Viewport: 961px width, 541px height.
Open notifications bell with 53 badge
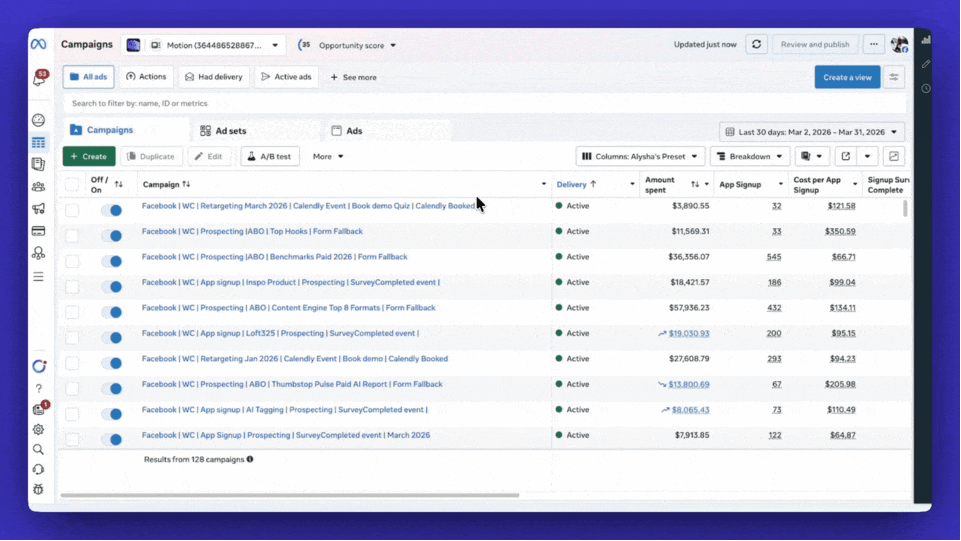pyautogui.click(x=39, y=78)
